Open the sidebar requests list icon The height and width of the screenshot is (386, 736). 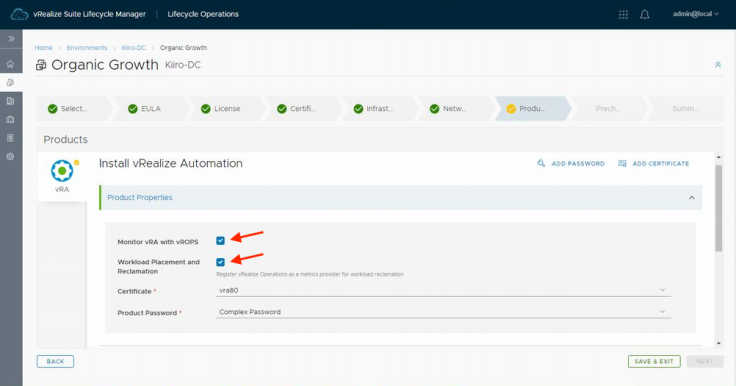10,138
